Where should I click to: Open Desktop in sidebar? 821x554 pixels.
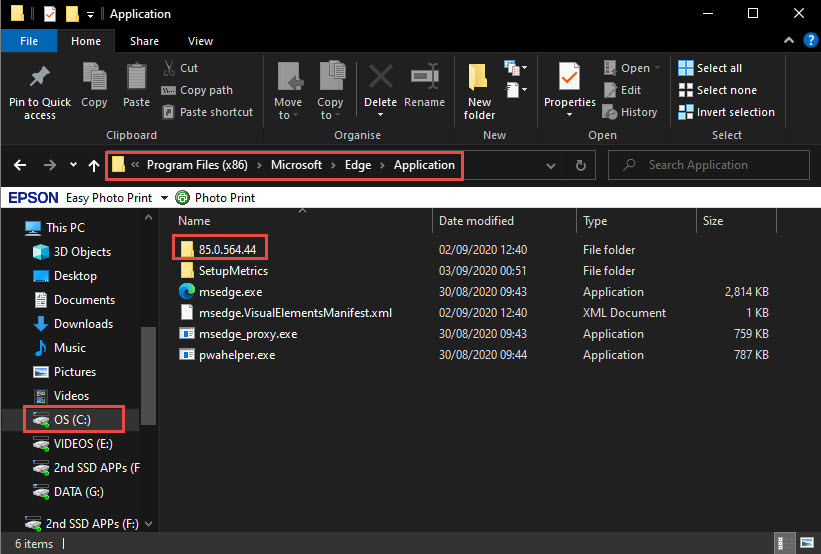[65, 276]
